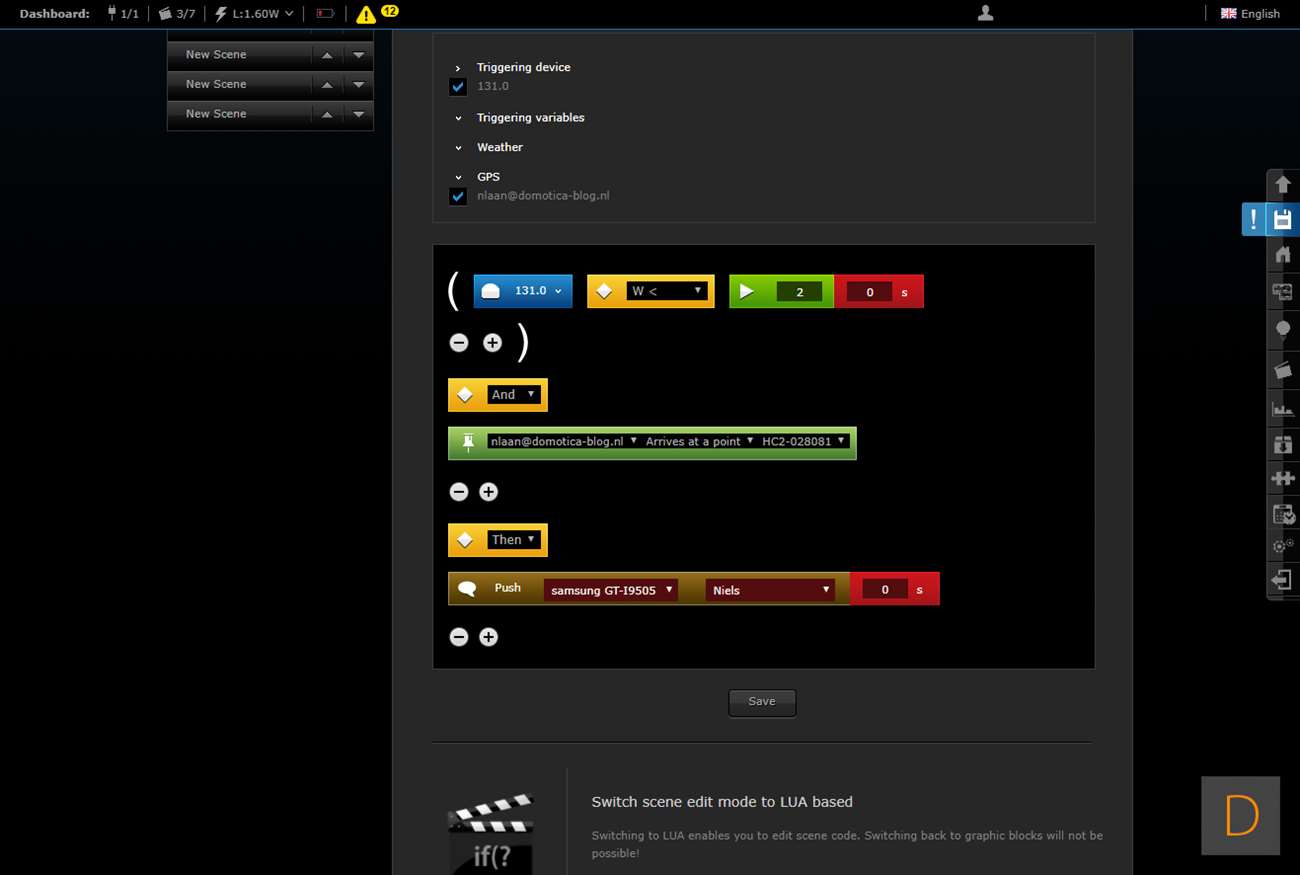Open Plugins via the puzzle piece icon
Viewport: 1300px width, 875px height.
tap(1283, 478)
